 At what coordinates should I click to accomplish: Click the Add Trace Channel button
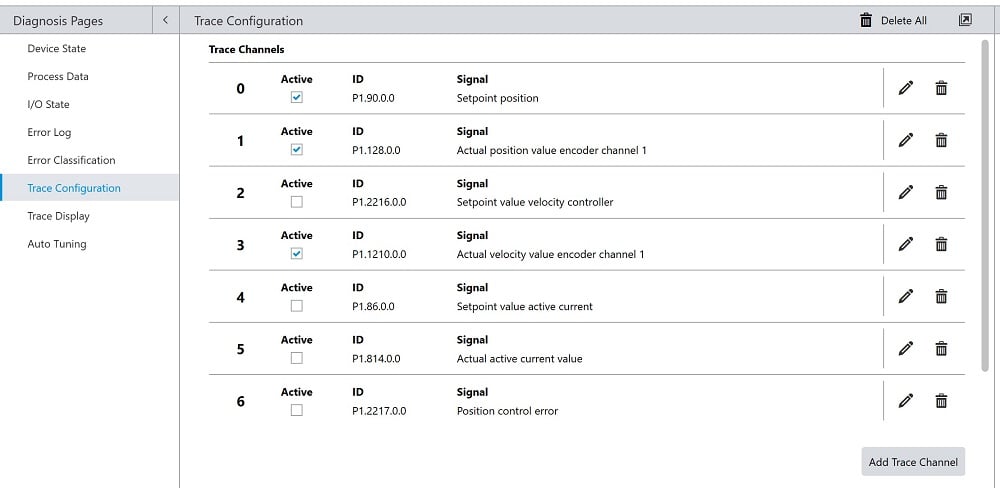click(x=913, y=462)
